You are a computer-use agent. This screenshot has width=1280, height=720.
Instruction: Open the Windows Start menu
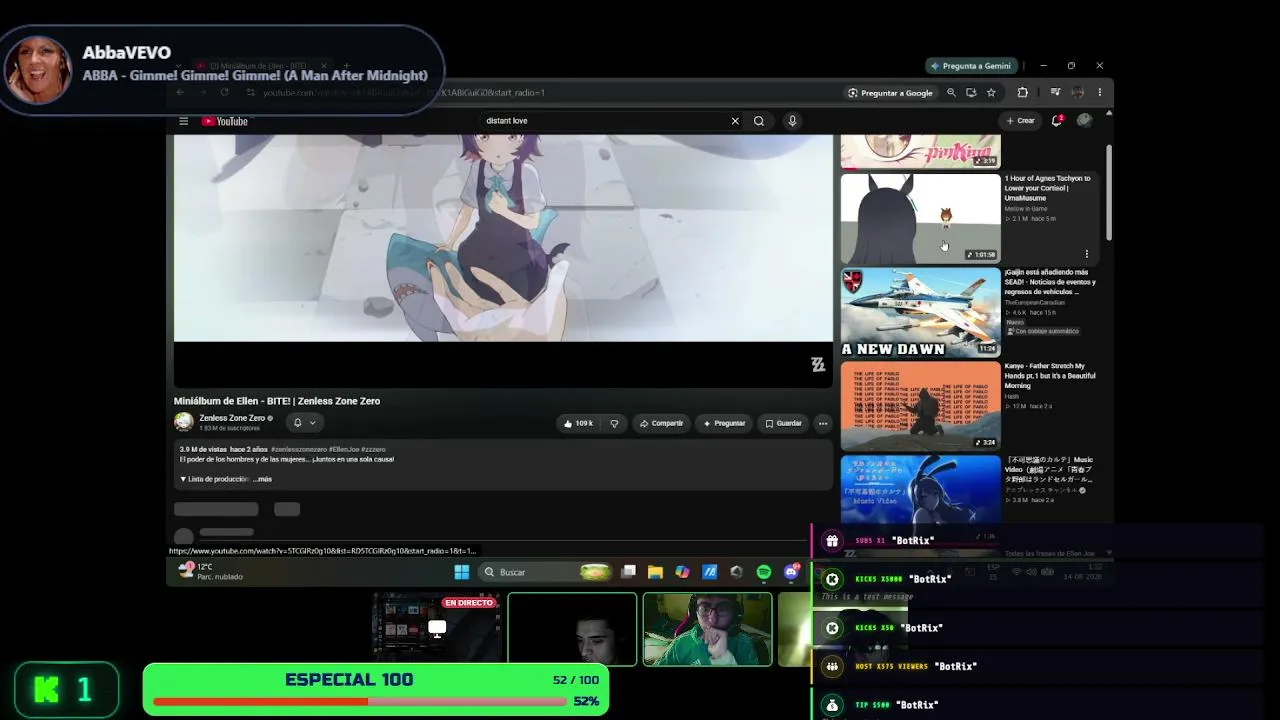click(461, 572)
